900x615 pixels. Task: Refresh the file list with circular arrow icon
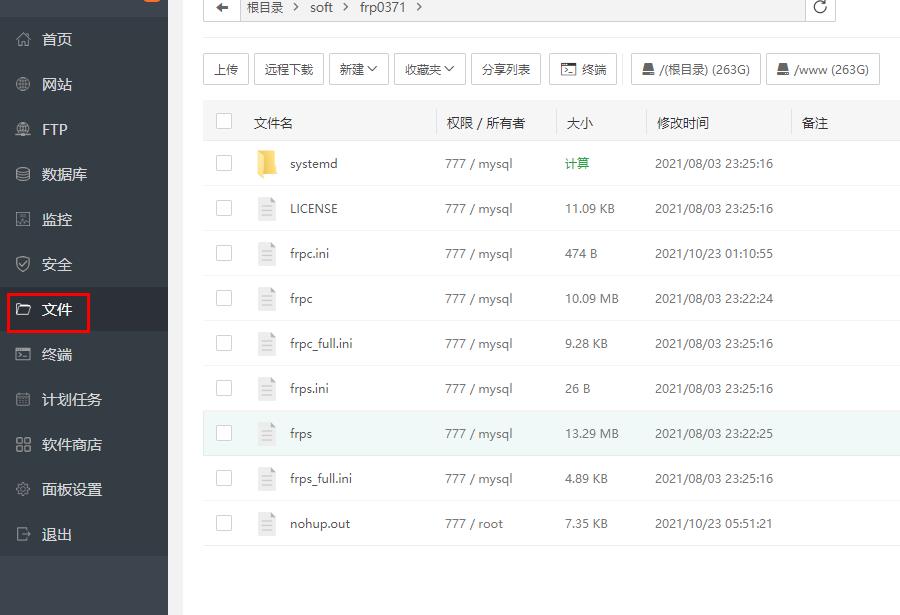[820, 8]
